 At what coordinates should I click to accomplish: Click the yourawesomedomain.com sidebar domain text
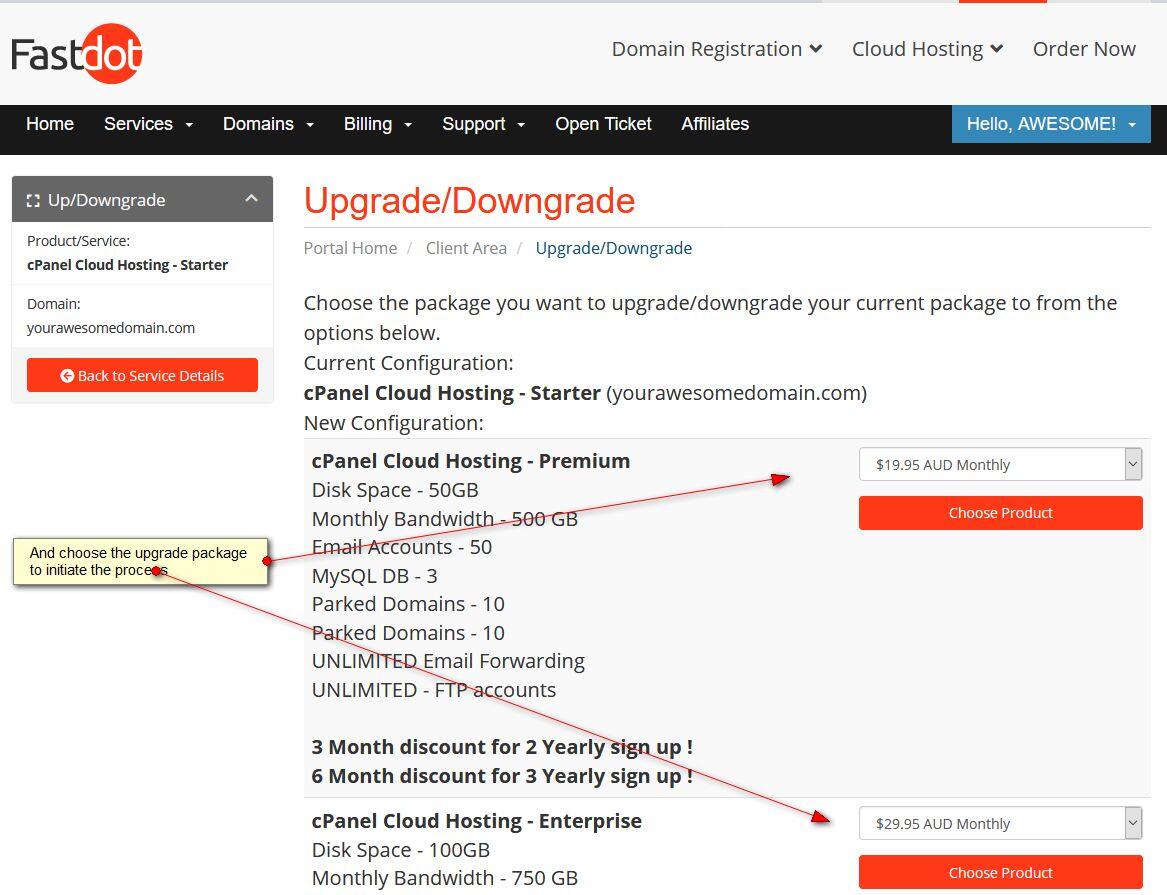[x=111, y=328]
